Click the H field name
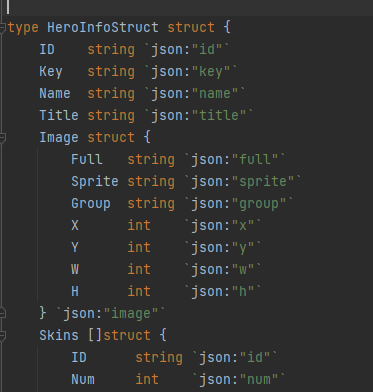373x392 pixels. click(x=75, y=291)
